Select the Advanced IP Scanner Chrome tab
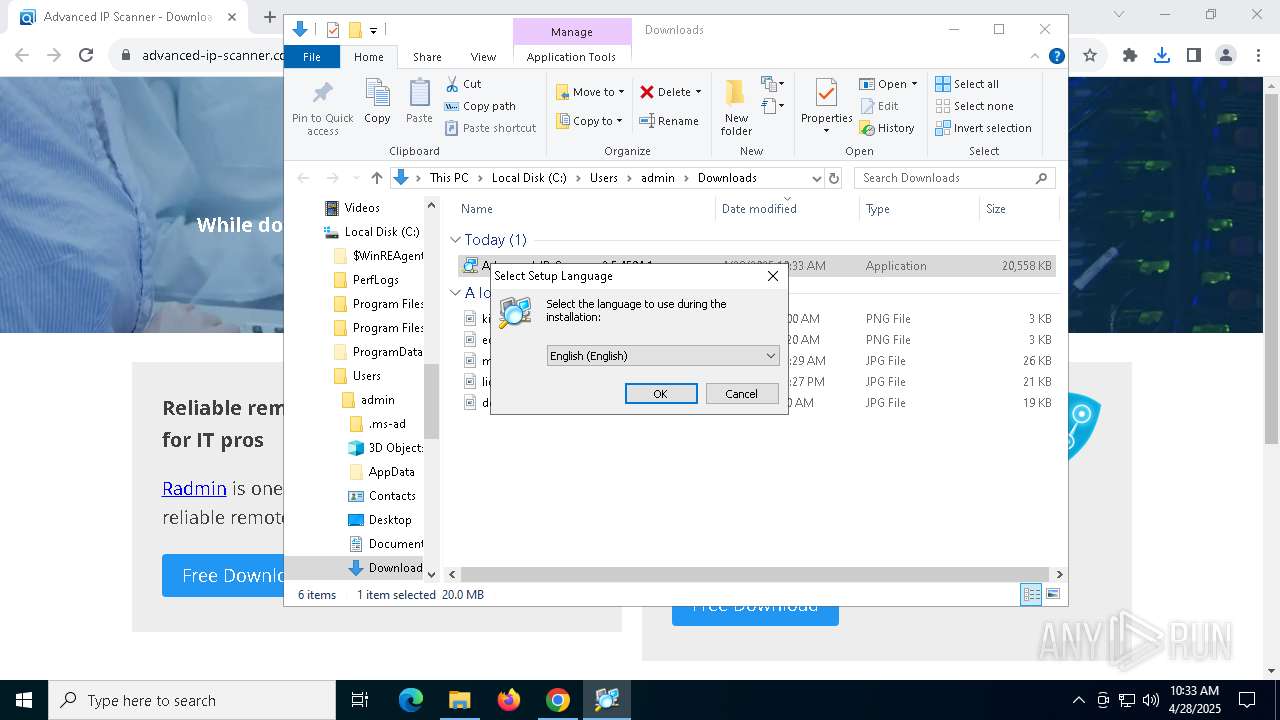Viewport: 1280px width, 720px height. click(128, 17)
